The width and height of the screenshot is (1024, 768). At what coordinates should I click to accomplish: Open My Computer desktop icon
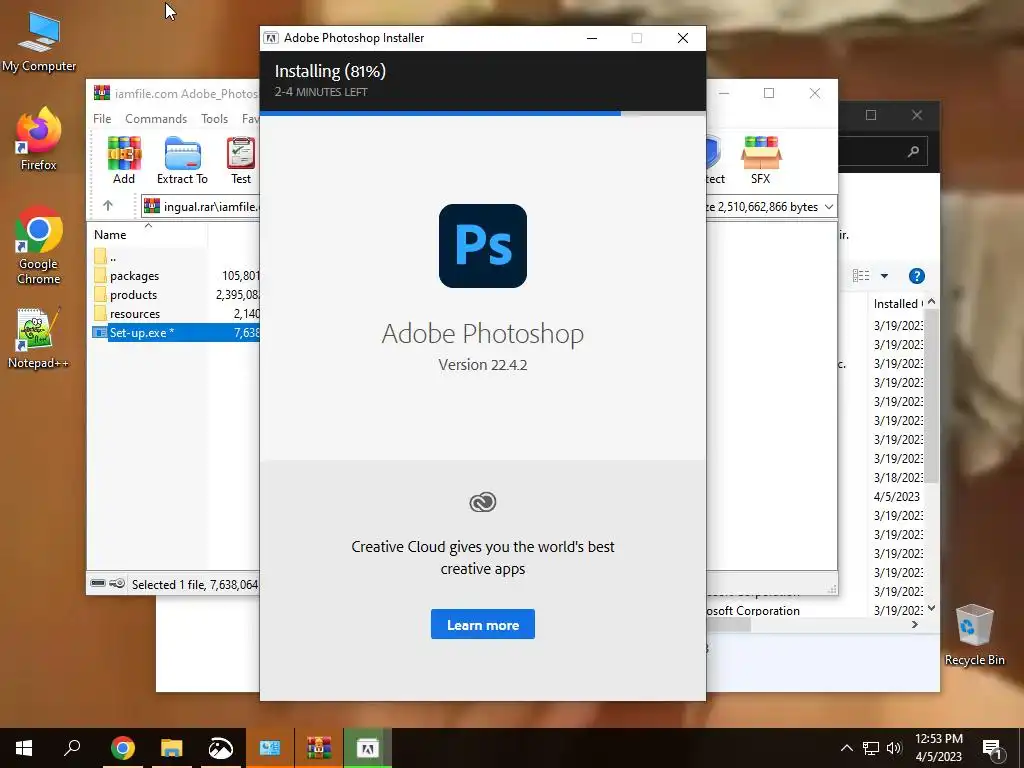39,42
